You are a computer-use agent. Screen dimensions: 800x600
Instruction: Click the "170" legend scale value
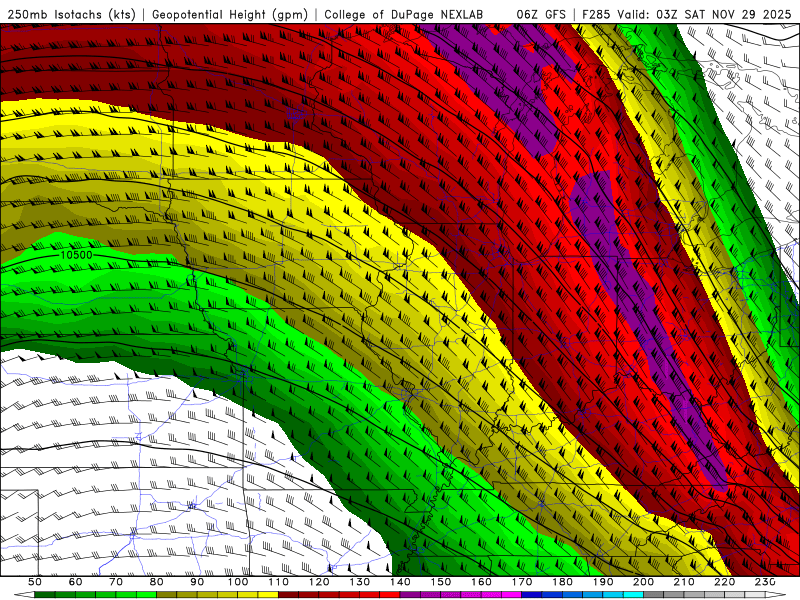coord(522,582)
